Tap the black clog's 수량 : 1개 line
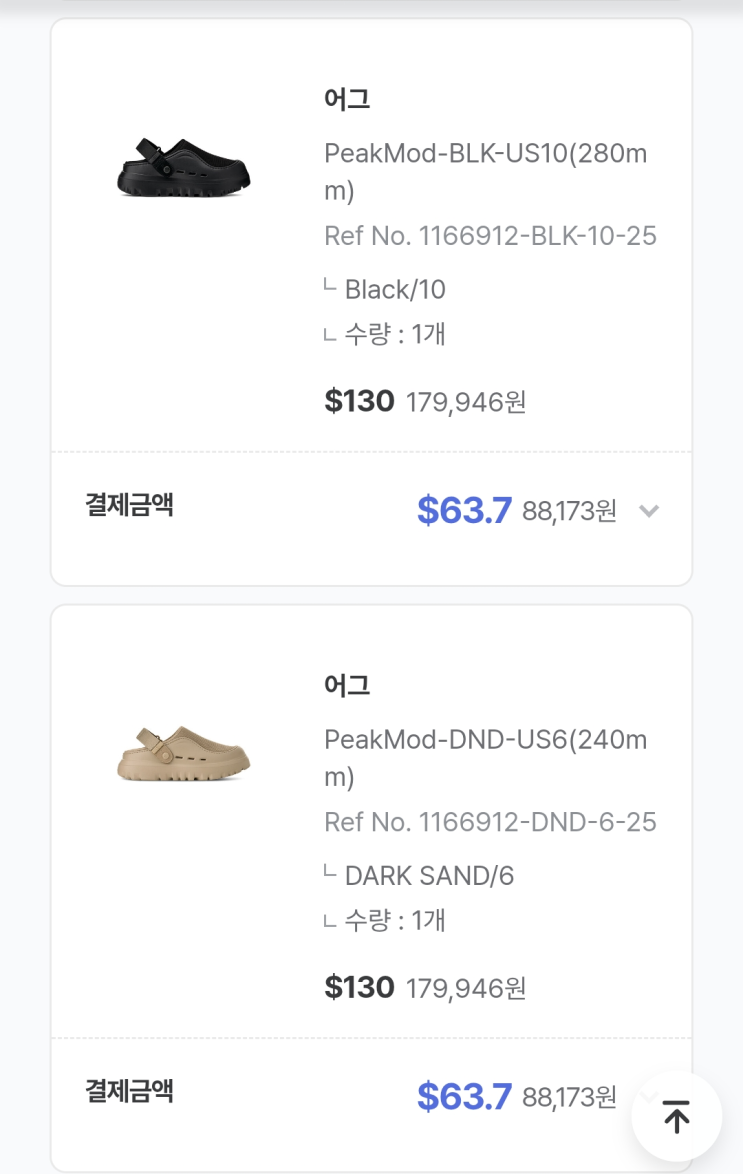Viewport: 743px width, 1174px height. click(394, 334)
